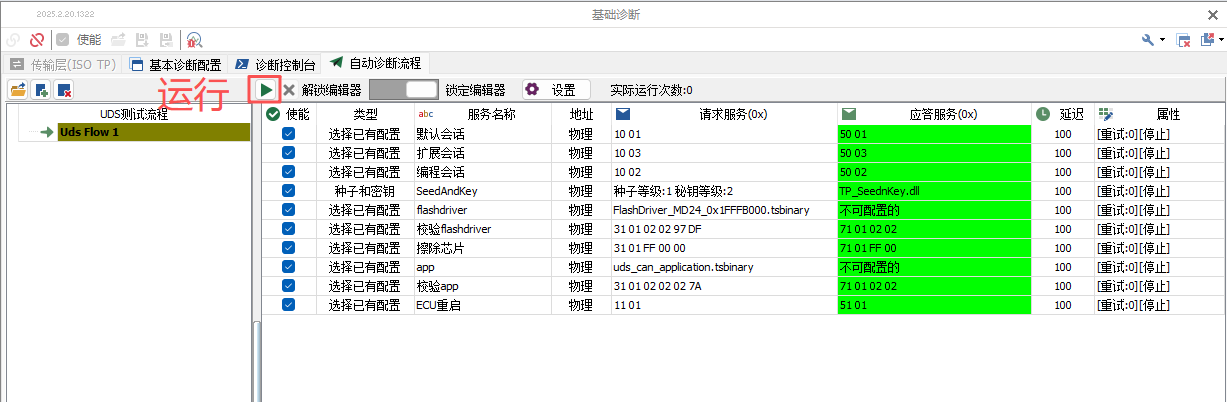1227x402 pixels.
Task: Click response cell '51 01'
Action: (934, 305)
